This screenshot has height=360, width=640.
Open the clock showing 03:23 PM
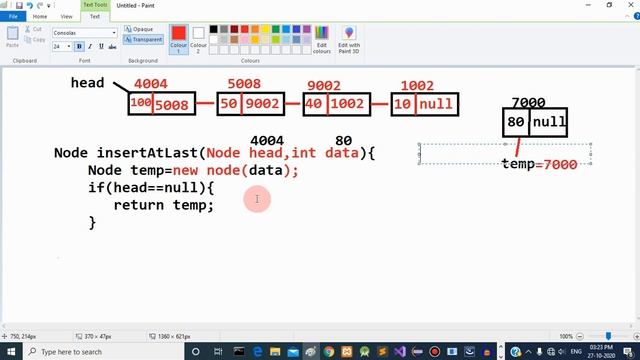tap(601, 351)
